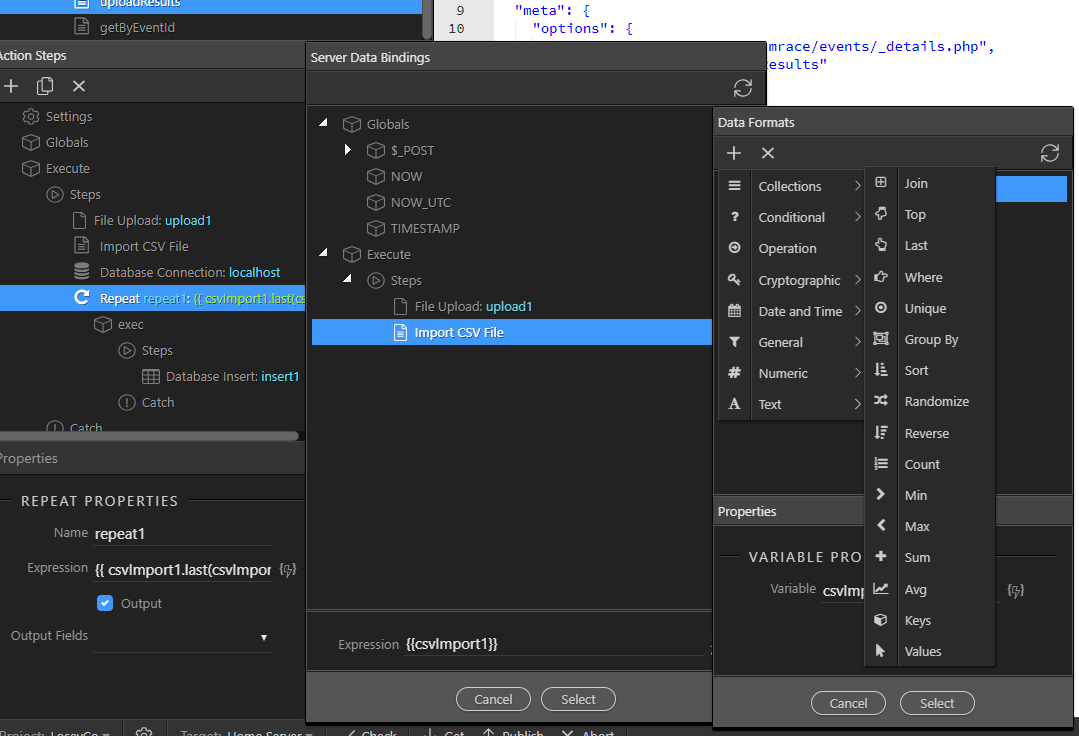Collapse the Execute node in Server Data Bindings
Screen dimensions: 1079x736
[x=323, y=254]
